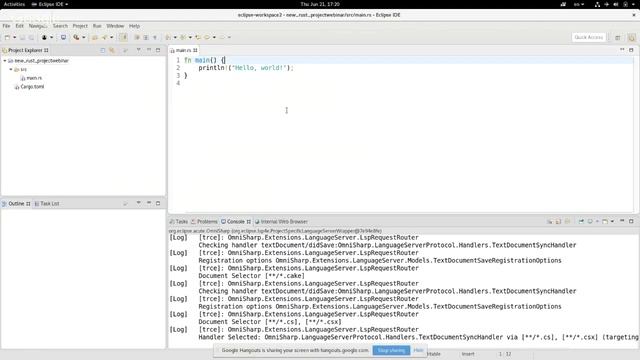640x360 pixels.
Task: Open the Project menu
Action: (x=80, y=26)
